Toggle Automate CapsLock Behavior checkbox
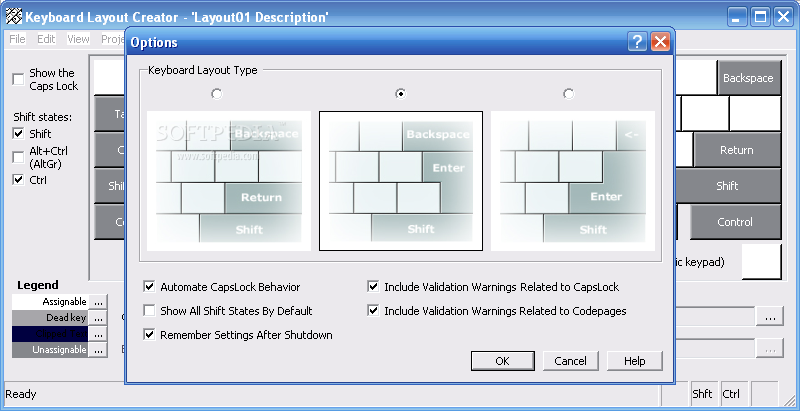 (x=149, y=287)
